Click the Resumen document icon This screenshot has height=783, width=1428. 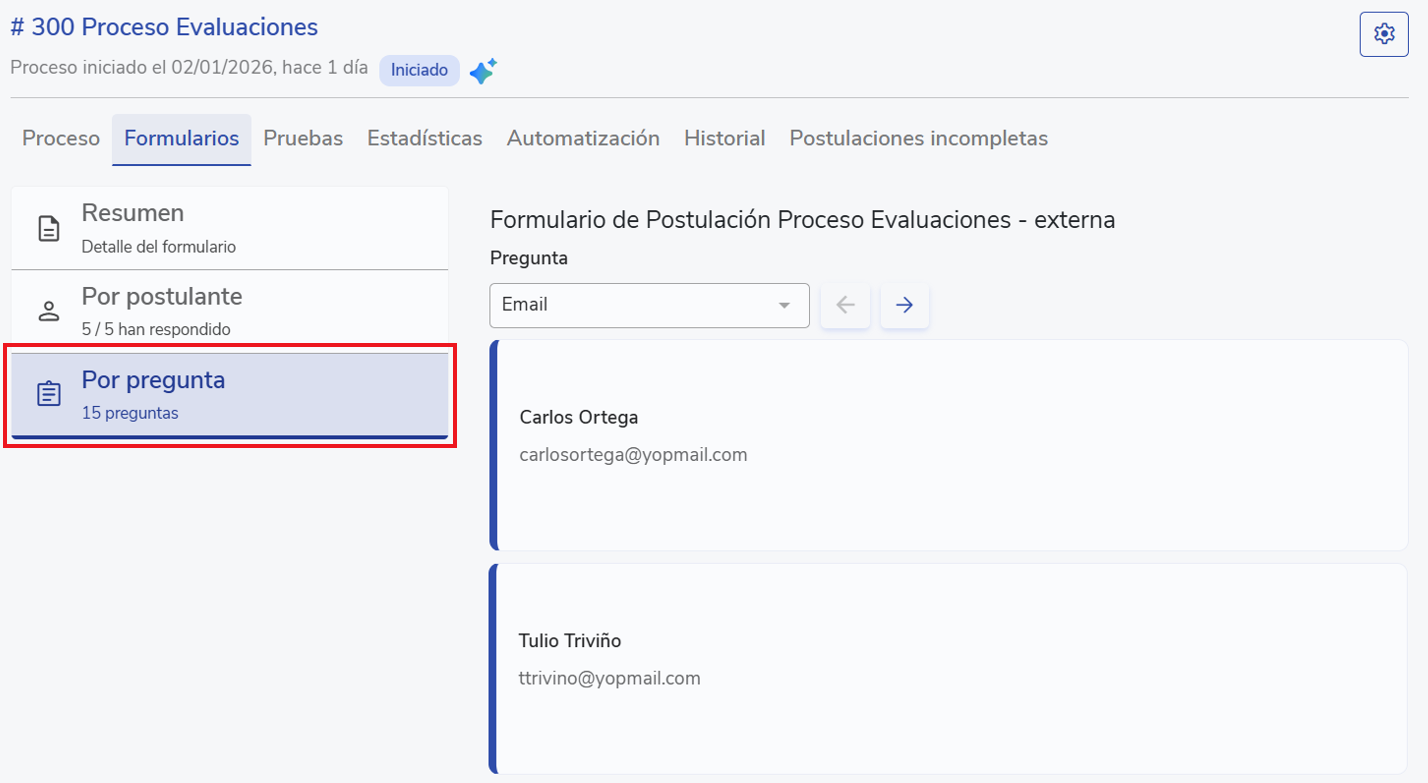48,228
